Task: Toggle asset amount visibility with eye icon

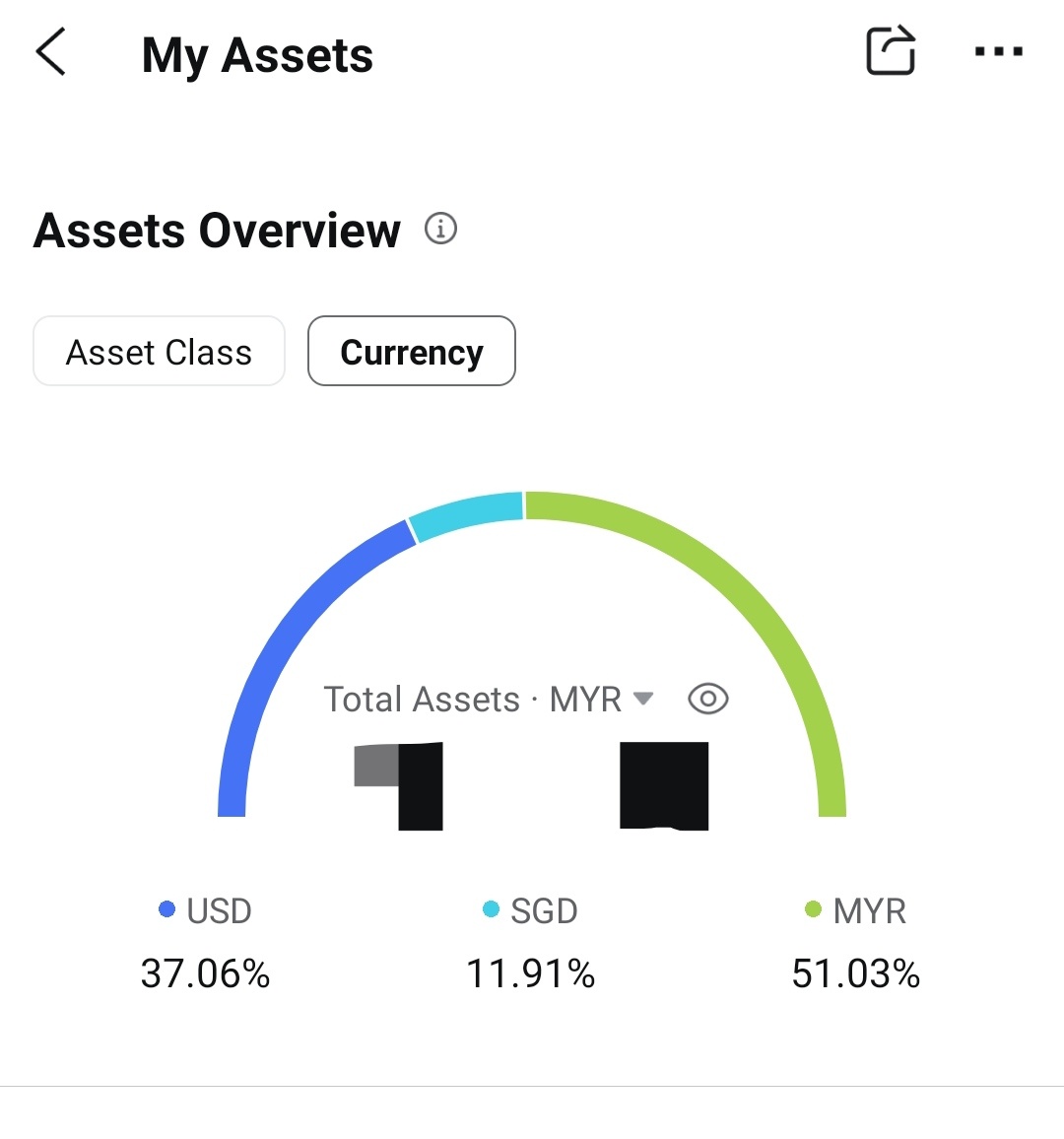Action: pyautogui.click(x=707, y=700)
